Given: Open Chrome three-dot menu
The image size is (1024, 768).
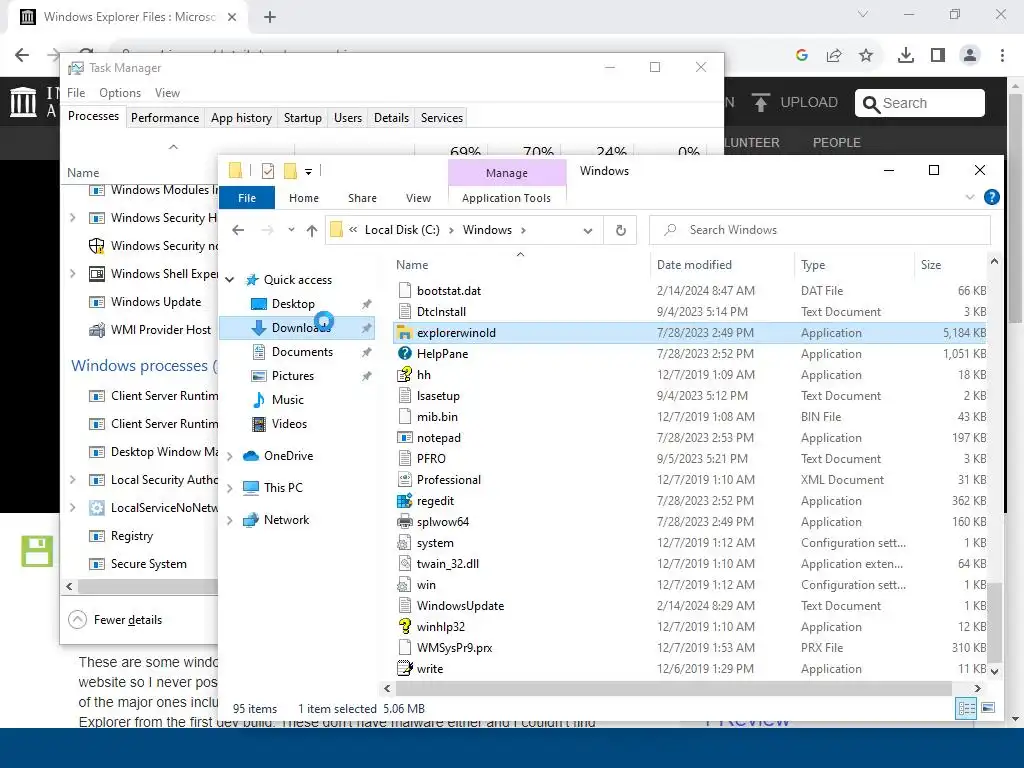Looking at the screenshot, I should coord(1002,55).
